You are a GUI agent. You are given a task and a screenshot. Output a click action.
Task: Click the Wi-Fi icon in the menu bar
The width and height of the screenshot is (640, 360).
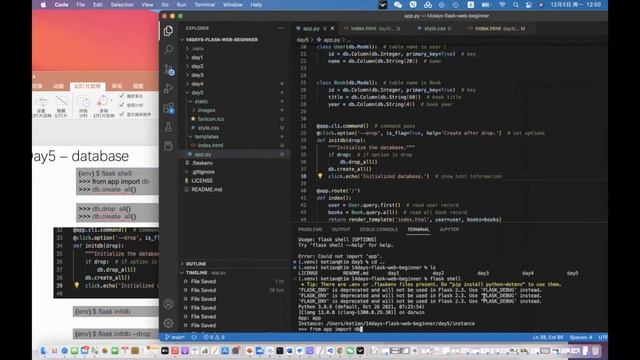coord(502,5)
